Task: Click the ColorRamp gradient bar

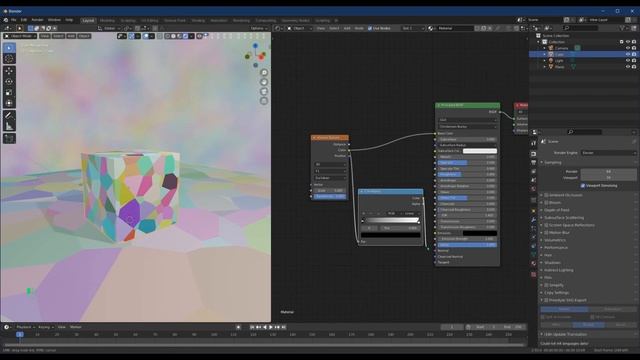Action: 391,220
